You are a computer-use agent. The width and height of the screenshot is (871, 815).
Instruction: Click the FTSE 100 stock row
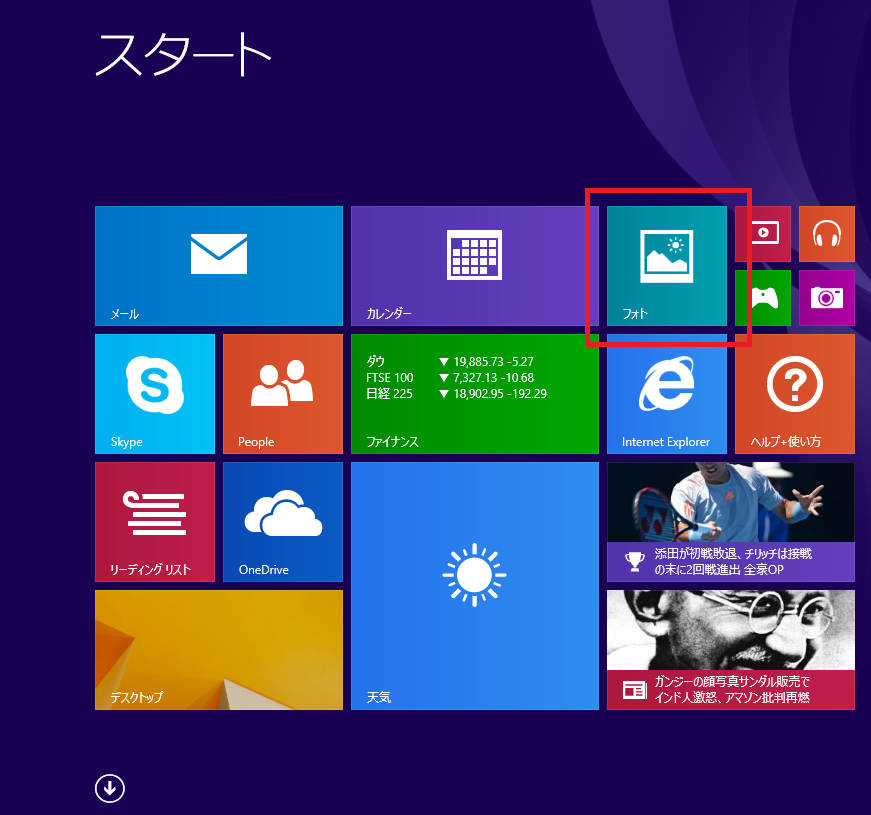[x=450, y=378]
